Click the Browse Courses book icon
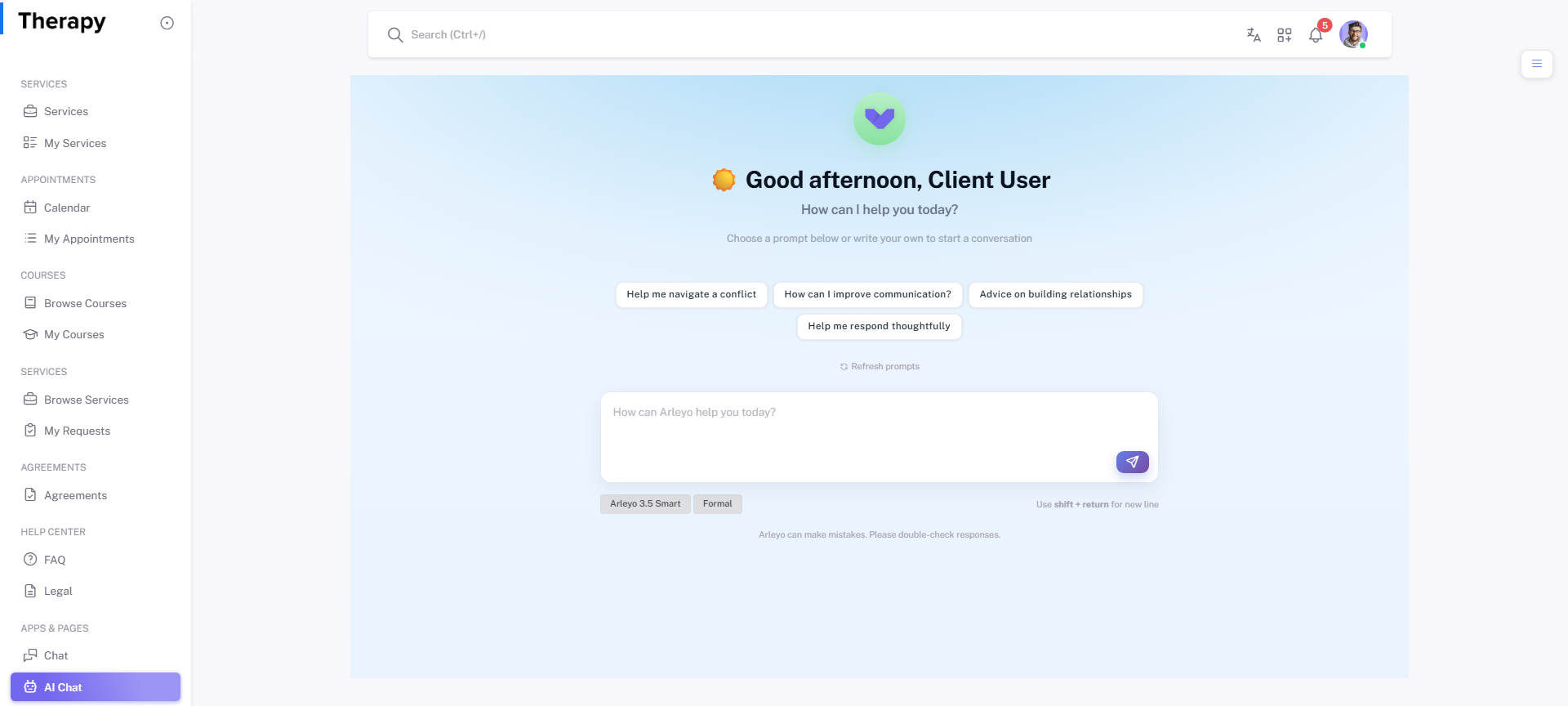This screenshot has height=706, width=1568. click(30, 303)
